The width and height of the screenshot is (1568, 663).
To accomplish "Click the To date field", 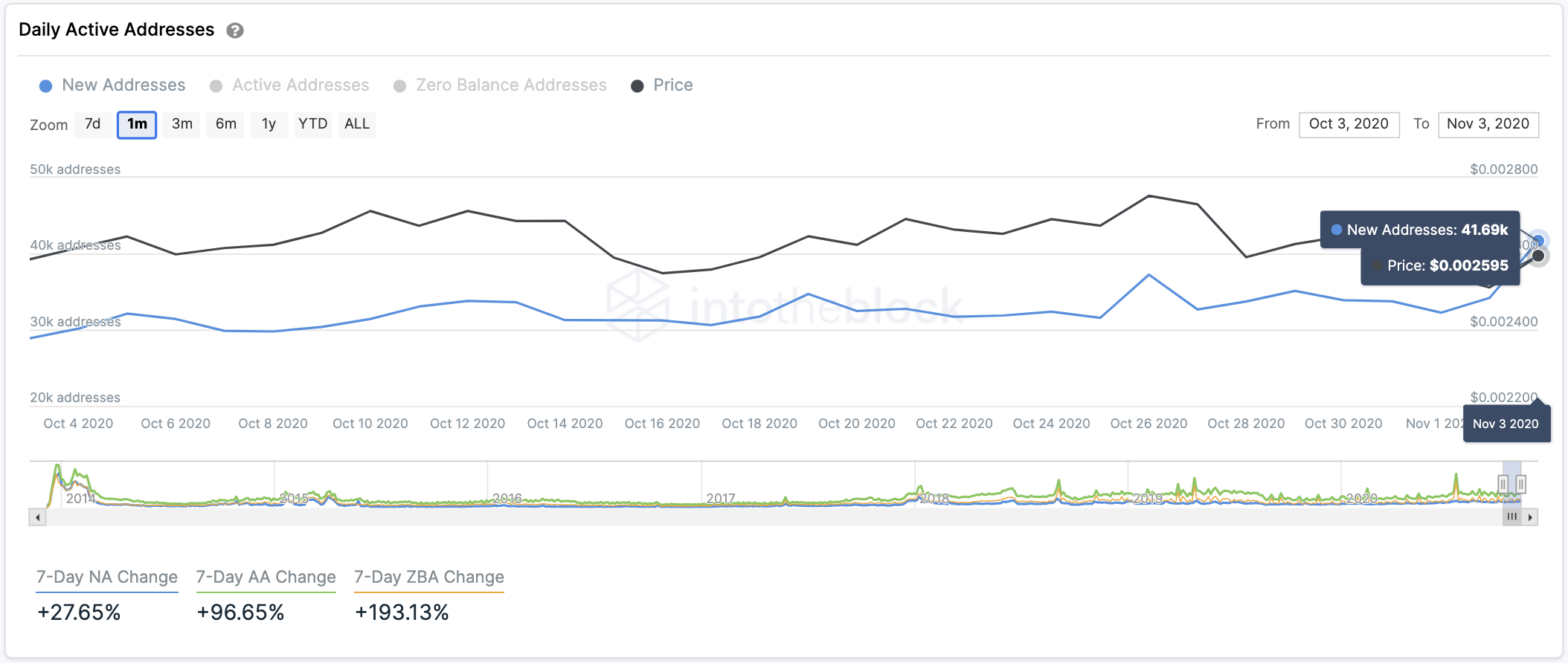I will click(x=1488, y=124).
